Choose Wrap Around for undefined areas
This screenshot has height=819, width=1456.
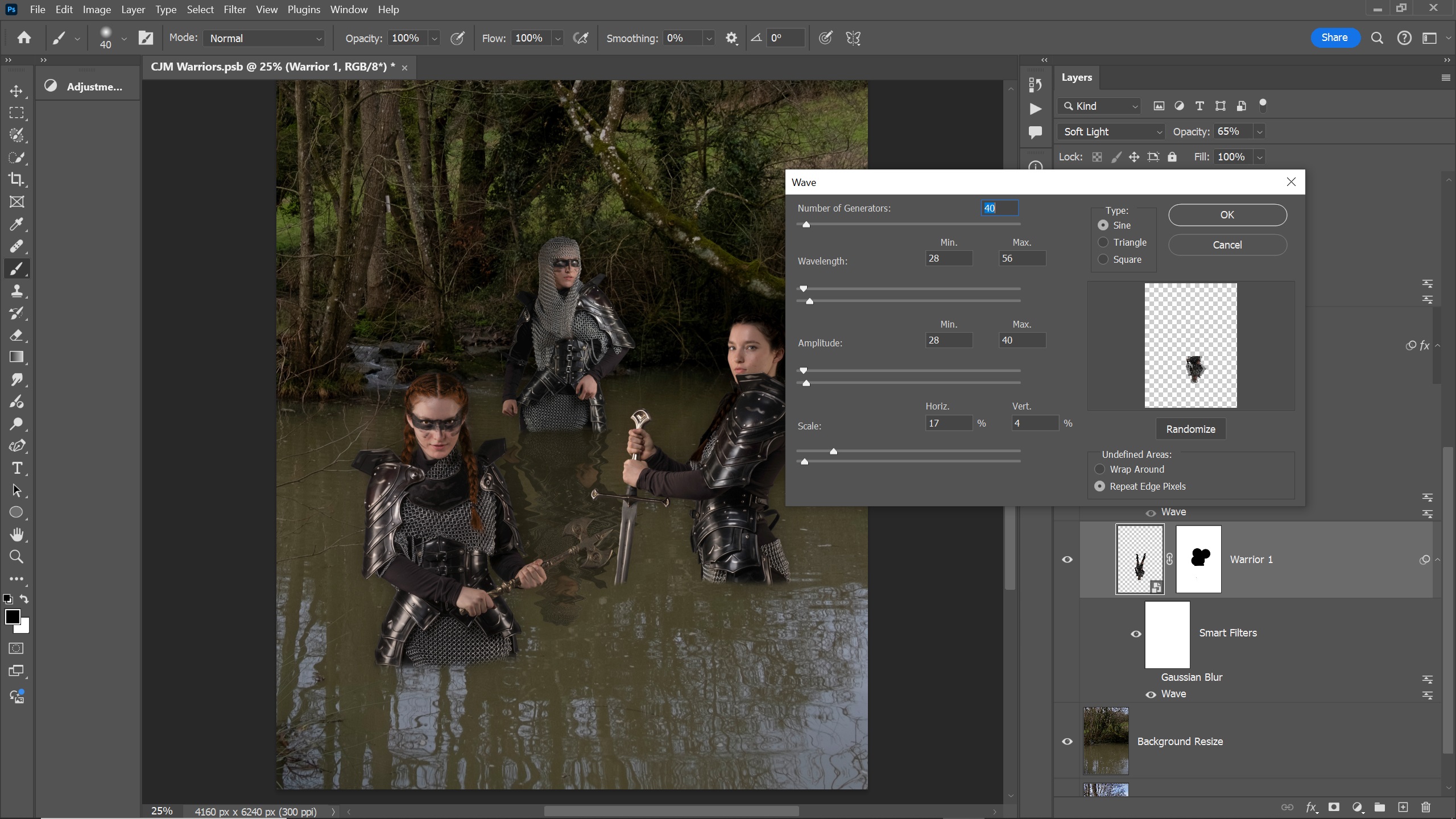click(1100, 469)
